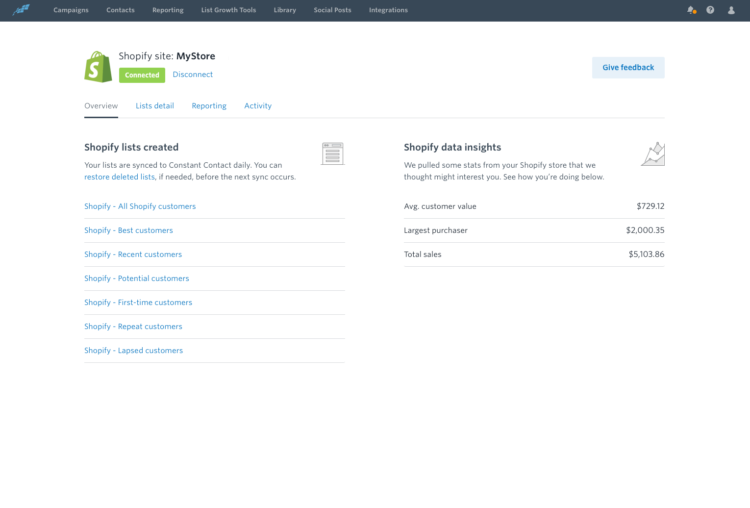The width and height of the screenshot is (750, 508).
Task: Open the user account profile icon
Action: (x=731, y=10)
